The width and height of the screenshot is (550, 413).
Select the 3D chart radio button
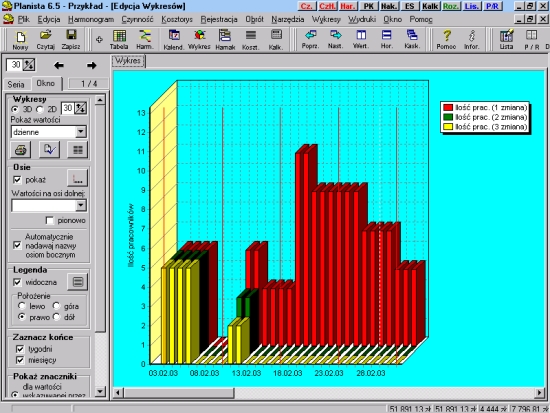click(15, 109)
